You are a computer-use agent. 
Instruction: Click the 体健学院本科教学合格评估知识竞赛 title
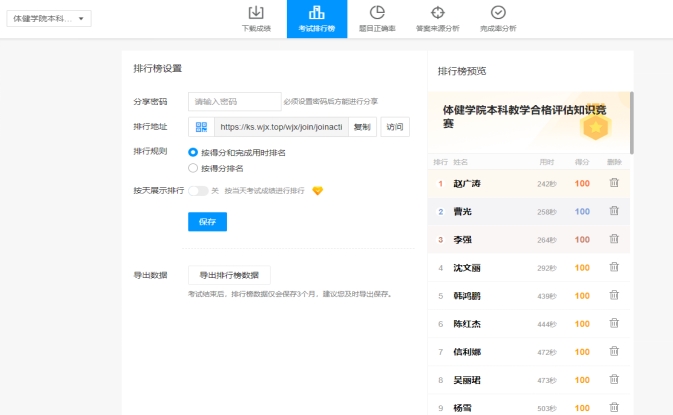(x=524, y=116)
